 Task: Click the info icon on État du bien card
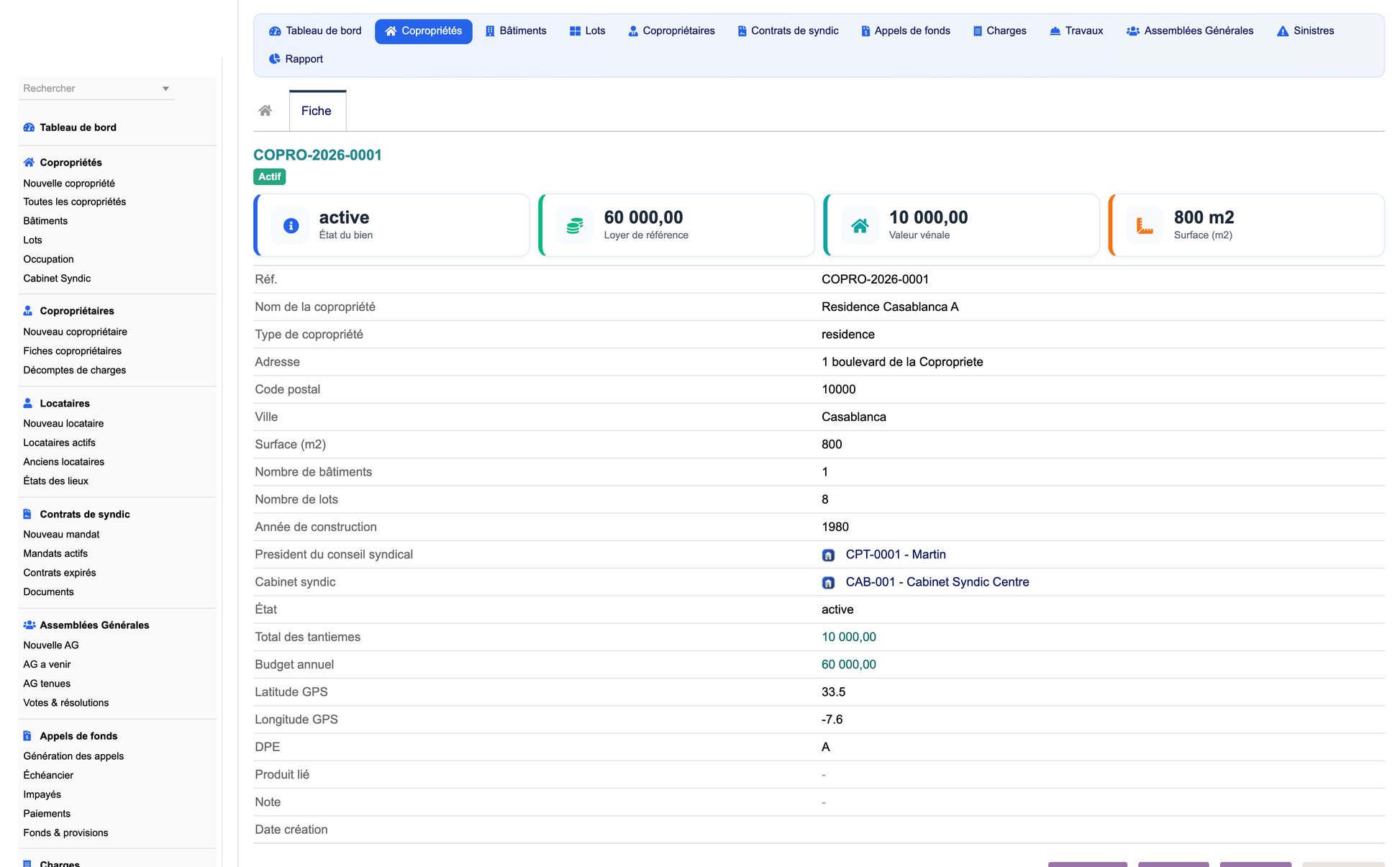tap(291, 226)
